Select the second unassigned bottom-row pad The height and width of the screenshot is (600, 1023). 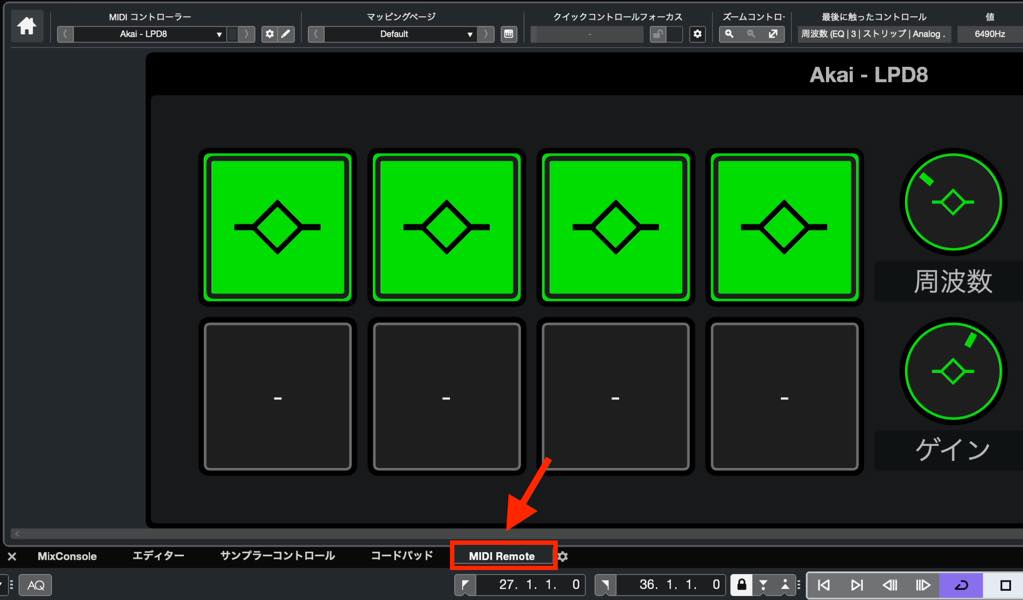click(x=446, y=397)
